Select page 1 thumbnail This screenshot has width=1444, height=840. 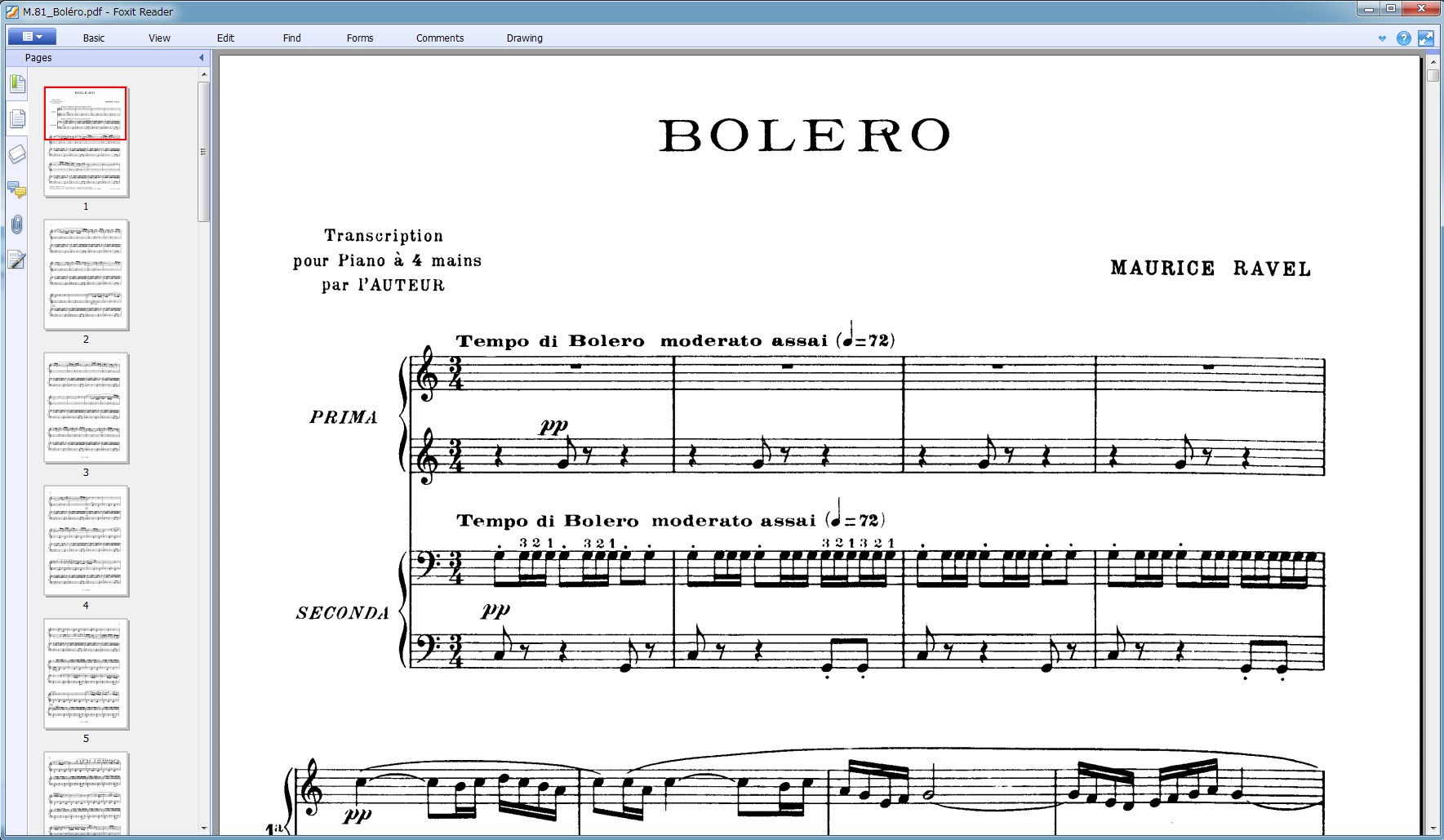(86, 141)
